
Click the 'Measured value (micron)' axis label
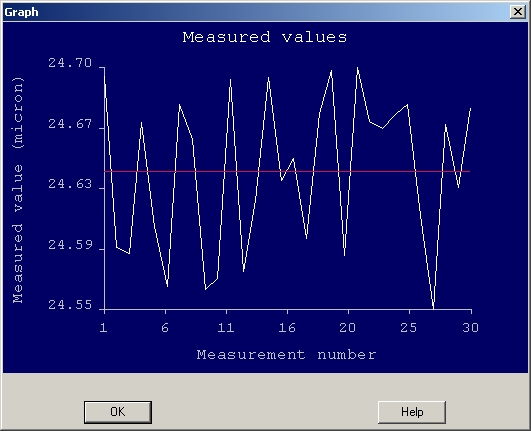(18, 190)
